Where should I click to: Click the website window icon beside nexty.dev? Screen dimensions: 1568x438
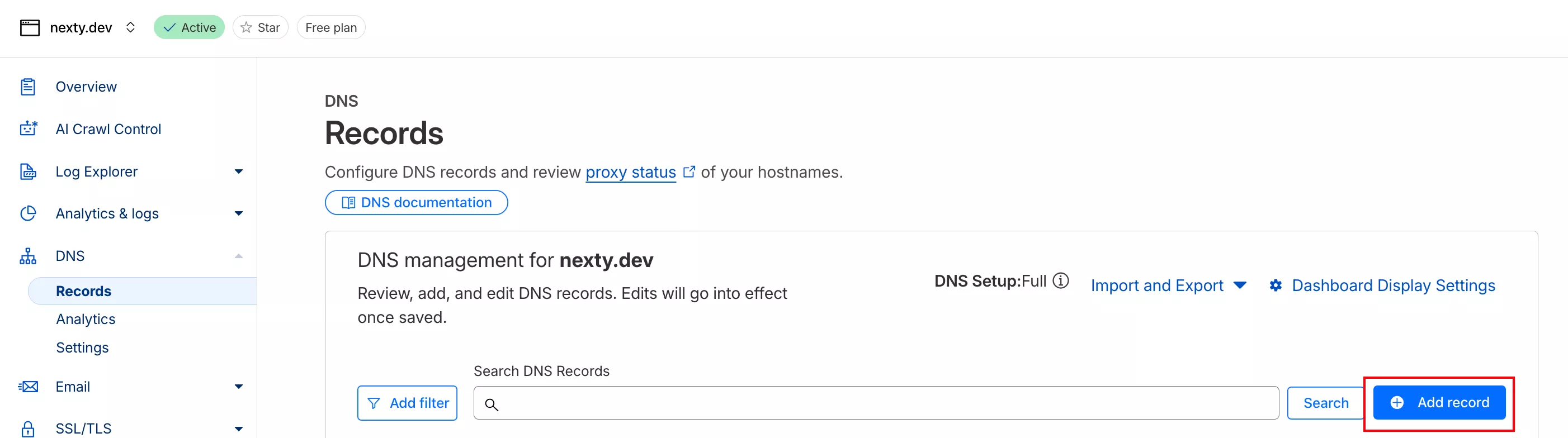29,27
